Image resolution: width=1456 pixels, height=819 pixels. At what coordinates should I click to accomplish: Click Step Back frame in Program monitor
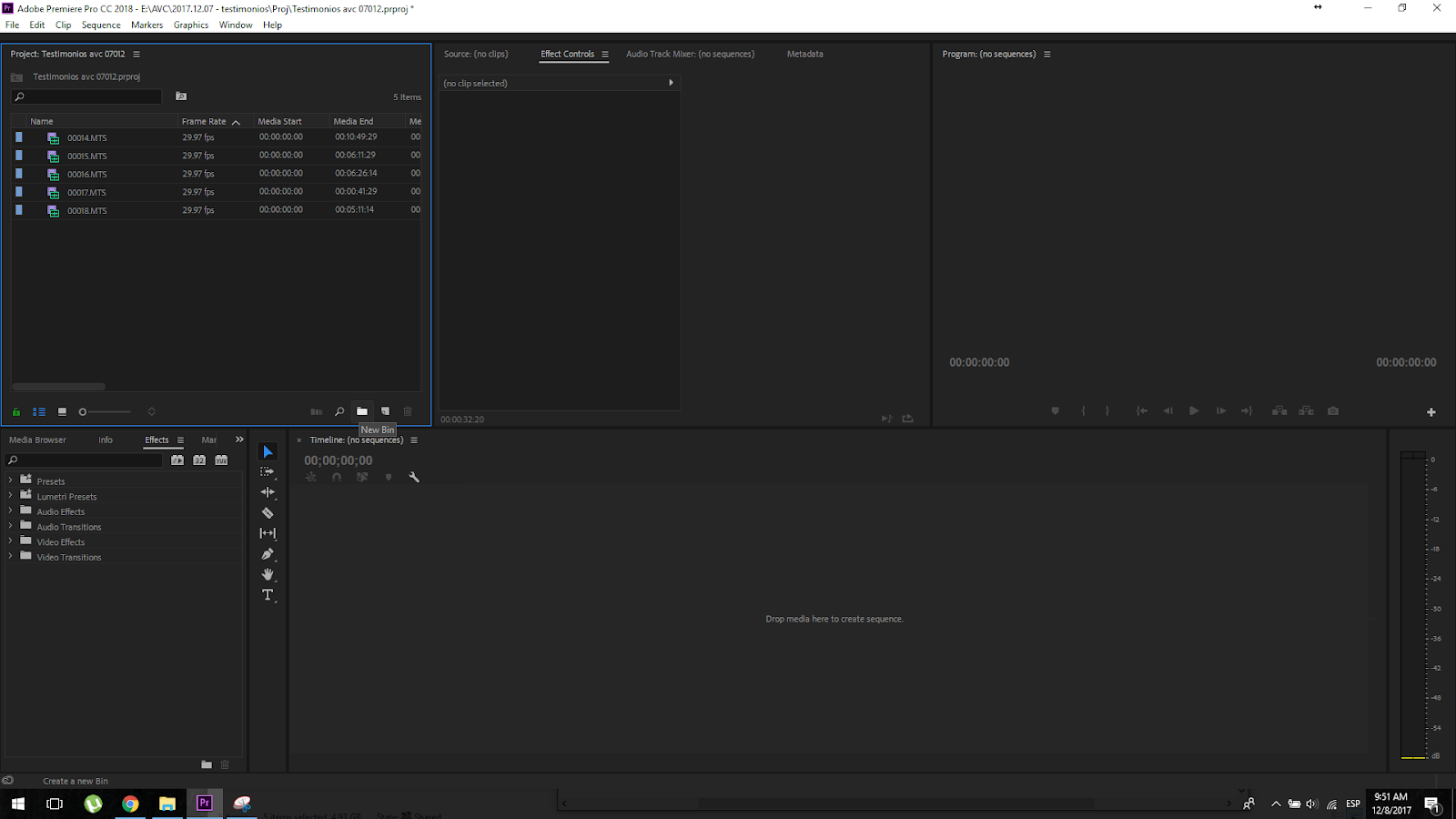1168,411
